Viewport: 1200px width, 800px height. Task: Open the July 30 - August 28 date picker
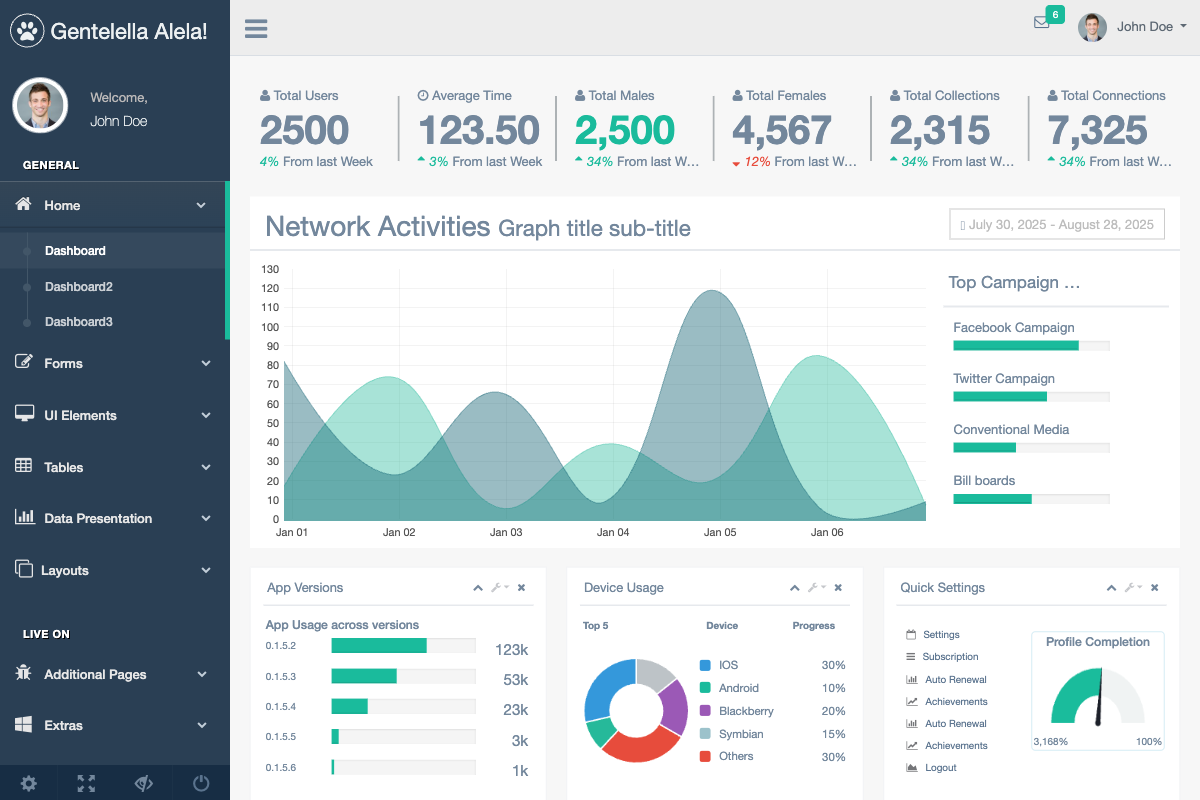pyautogui.click(x=1056, y=224)
